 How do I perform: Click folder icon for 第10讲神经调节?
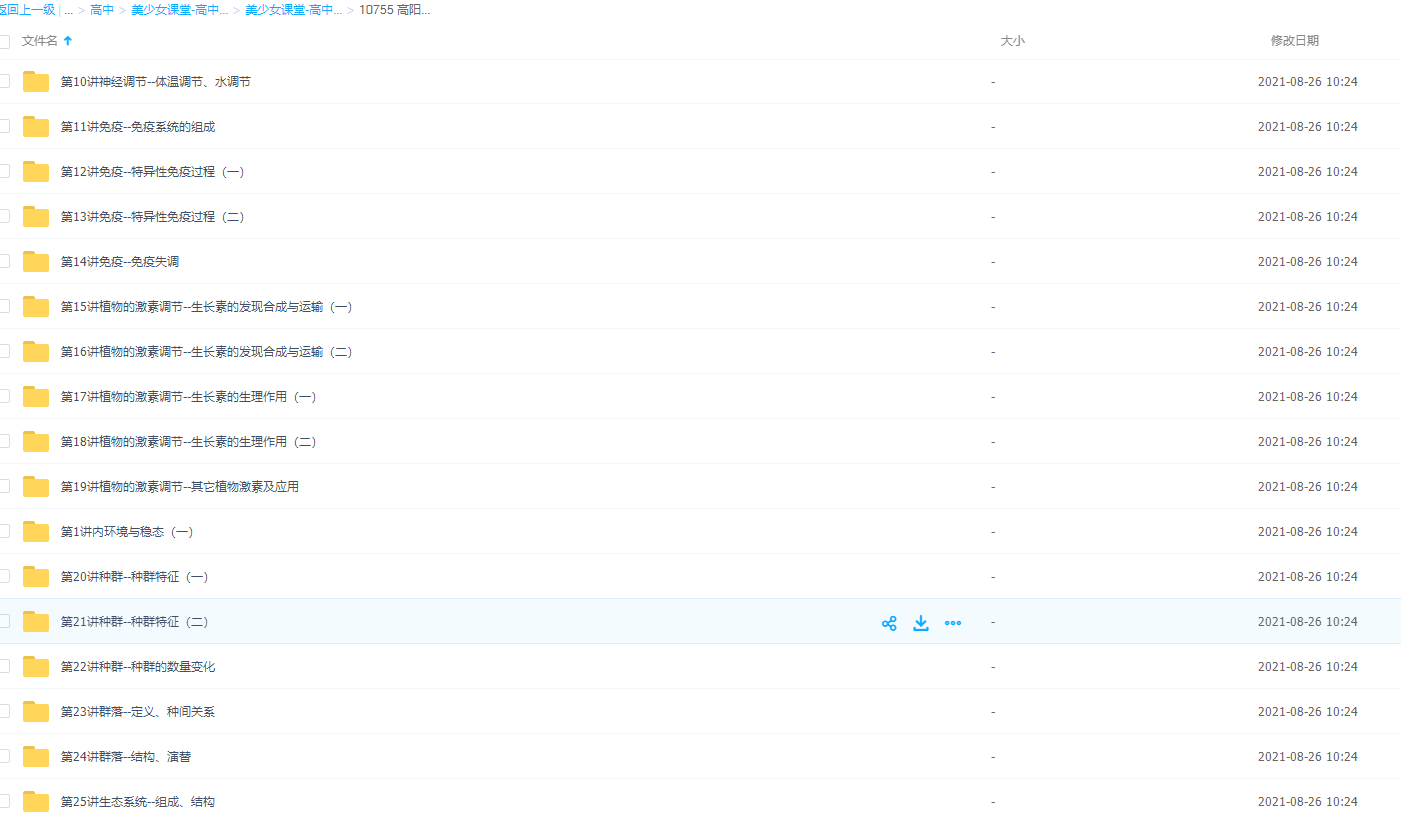(36, 82)
